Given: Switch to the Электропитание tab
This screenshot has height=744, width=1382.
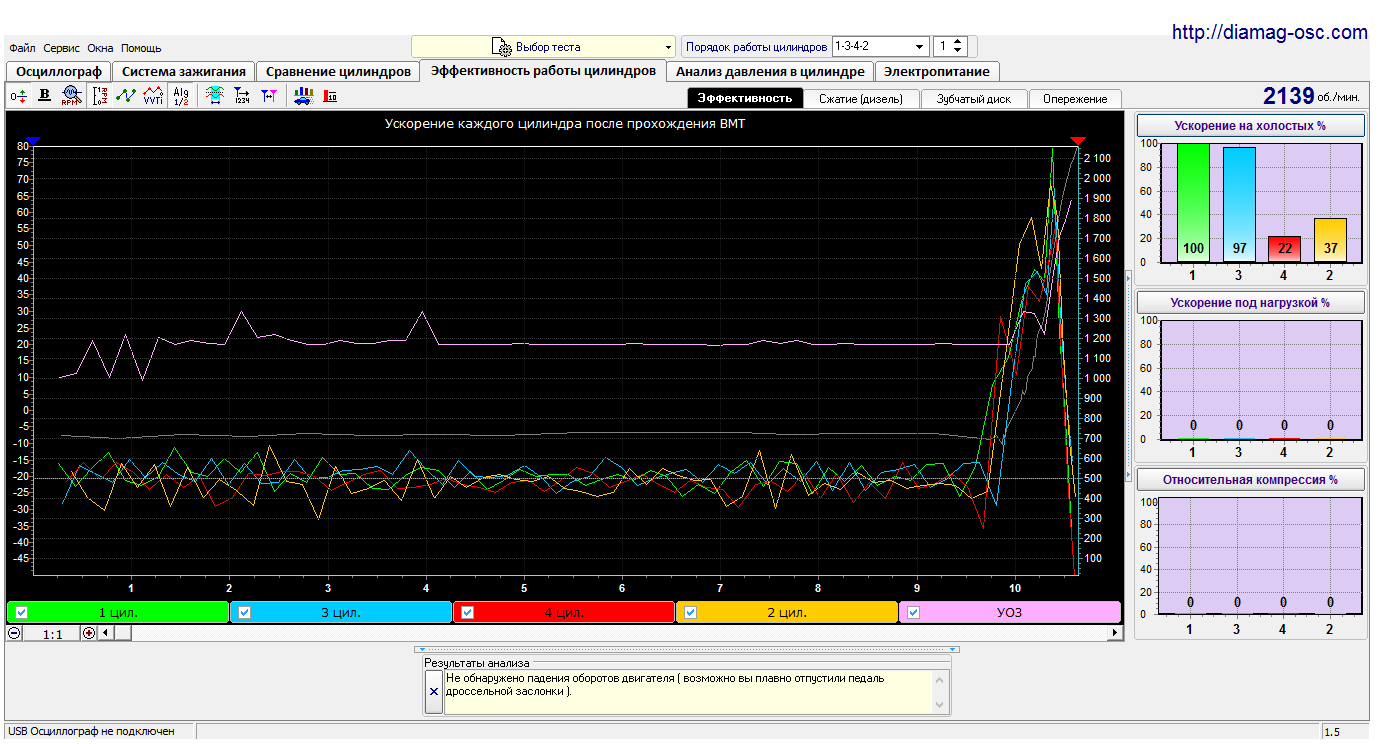Looking at the screenshot, I should click(937, 72).
